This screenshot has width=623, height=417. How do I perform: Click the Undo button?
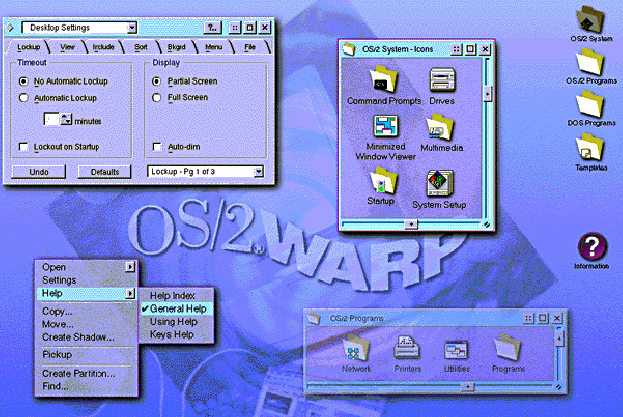tap(39, 172)
